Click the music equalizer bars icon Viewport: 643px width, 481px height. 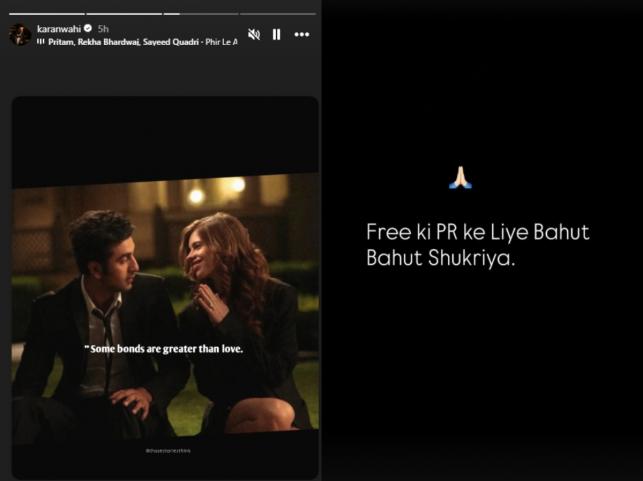coord(41,43)
